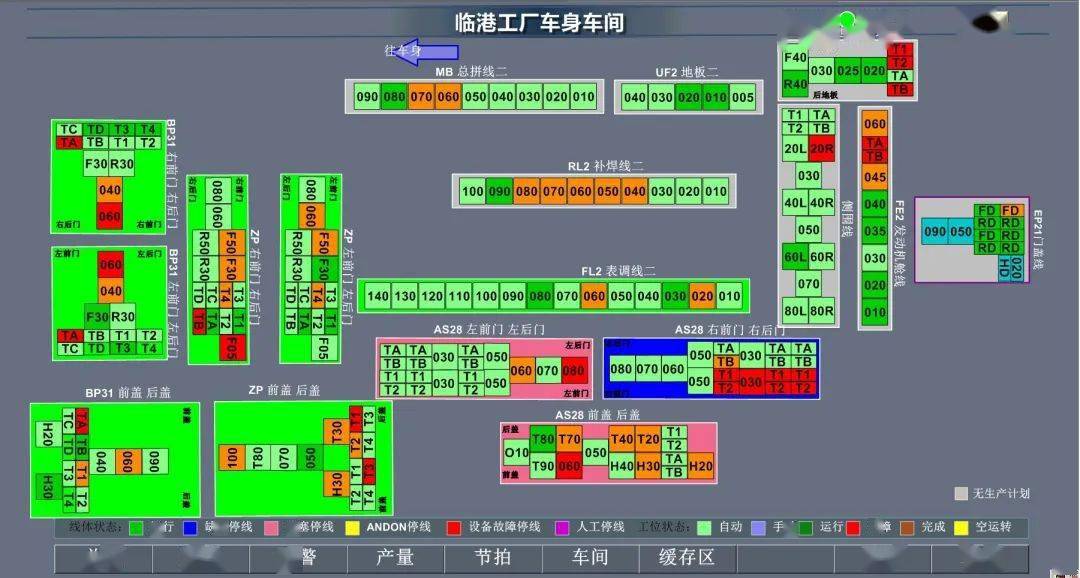The height and width of the screenshot is (578, 1080).
Task: Open orange station 045 on FE2 发动机舱线
Action: point(874,178)
